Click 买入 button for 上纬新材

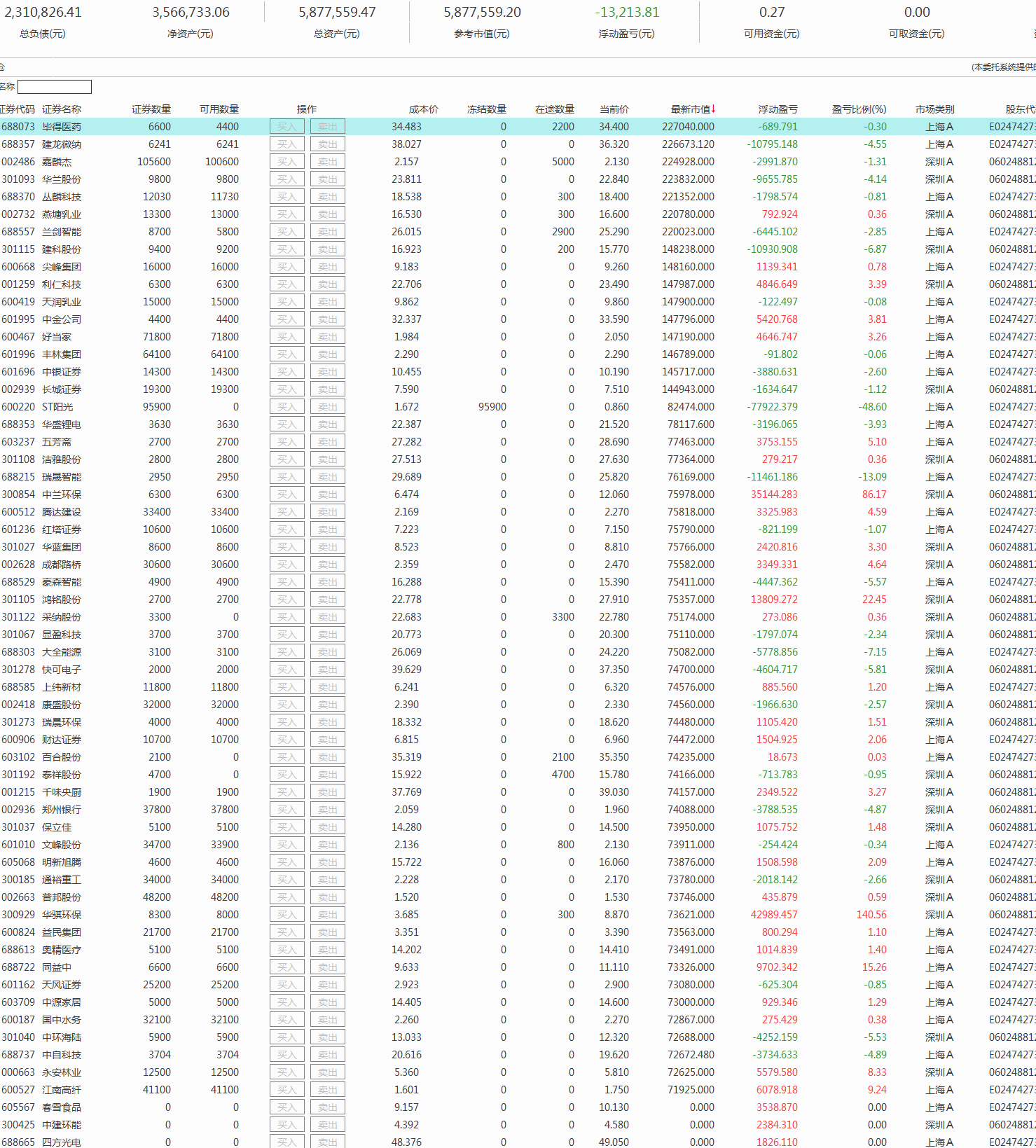287,687
